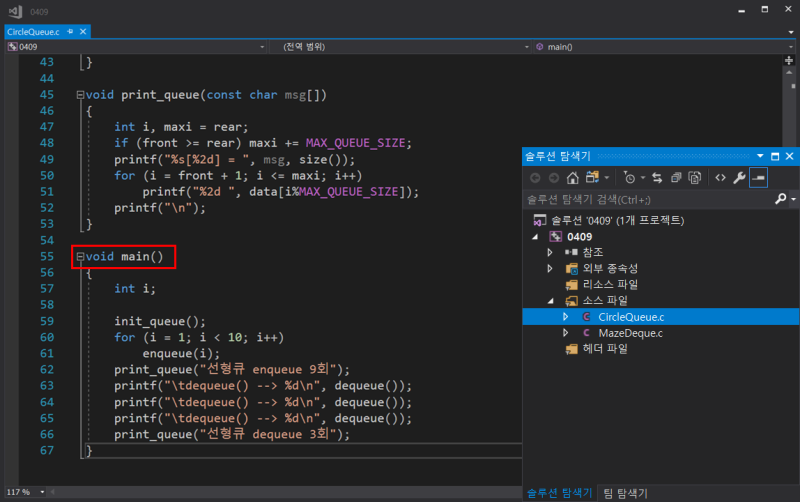Click line number 55 in the gutter
Image resolution: width=800 pixels, height=502 pixels.
[x=46, y=257]
